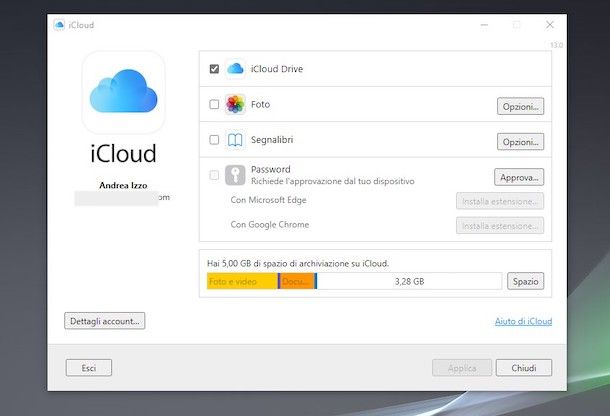Image resolution: width=610 pixels, height=416 pixels.
Task: Click the Foto colorful flower icon
Action: (235, 104)
